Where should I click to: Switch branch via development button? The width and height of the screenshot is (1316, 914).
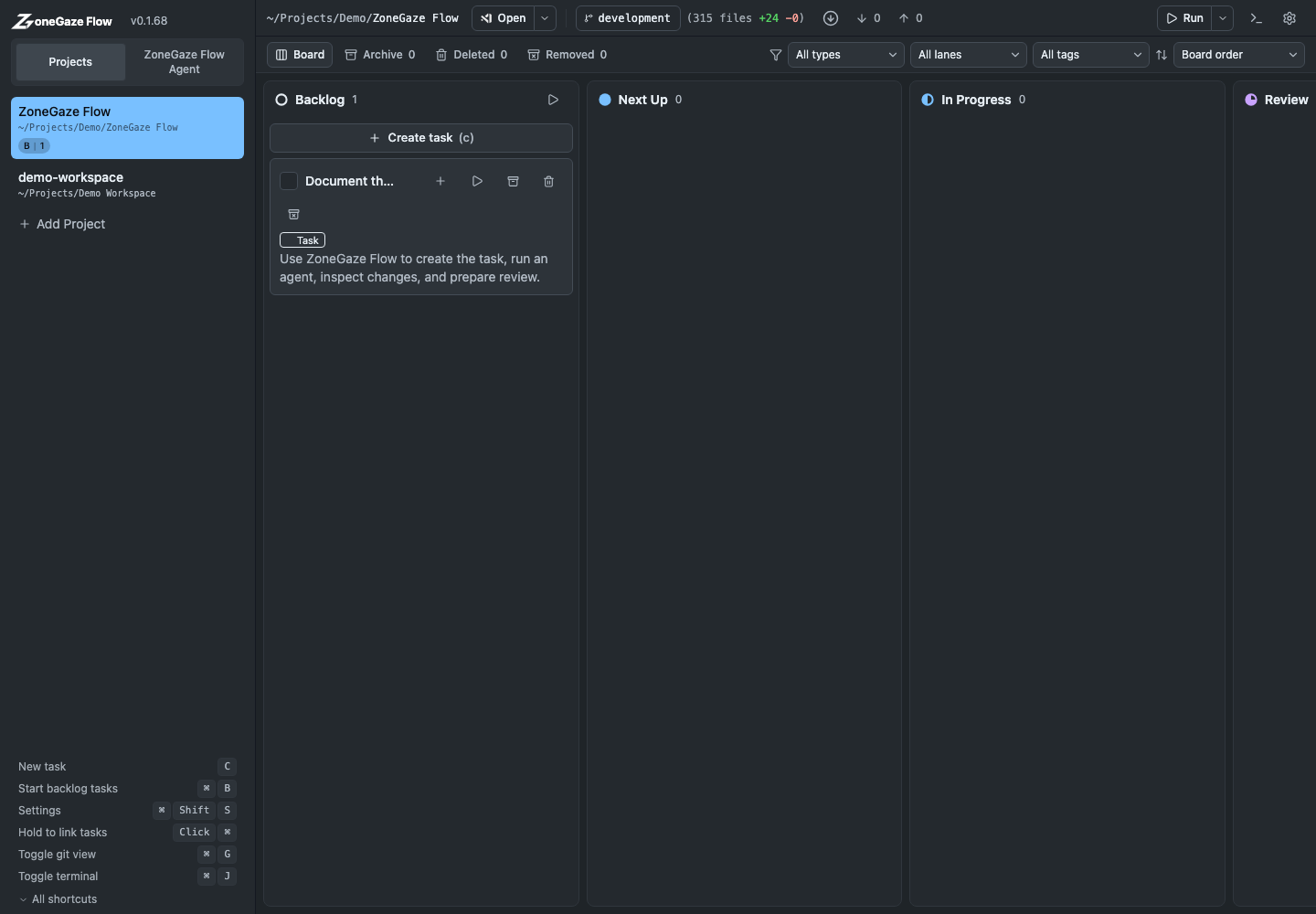click(x=628, y=18)
